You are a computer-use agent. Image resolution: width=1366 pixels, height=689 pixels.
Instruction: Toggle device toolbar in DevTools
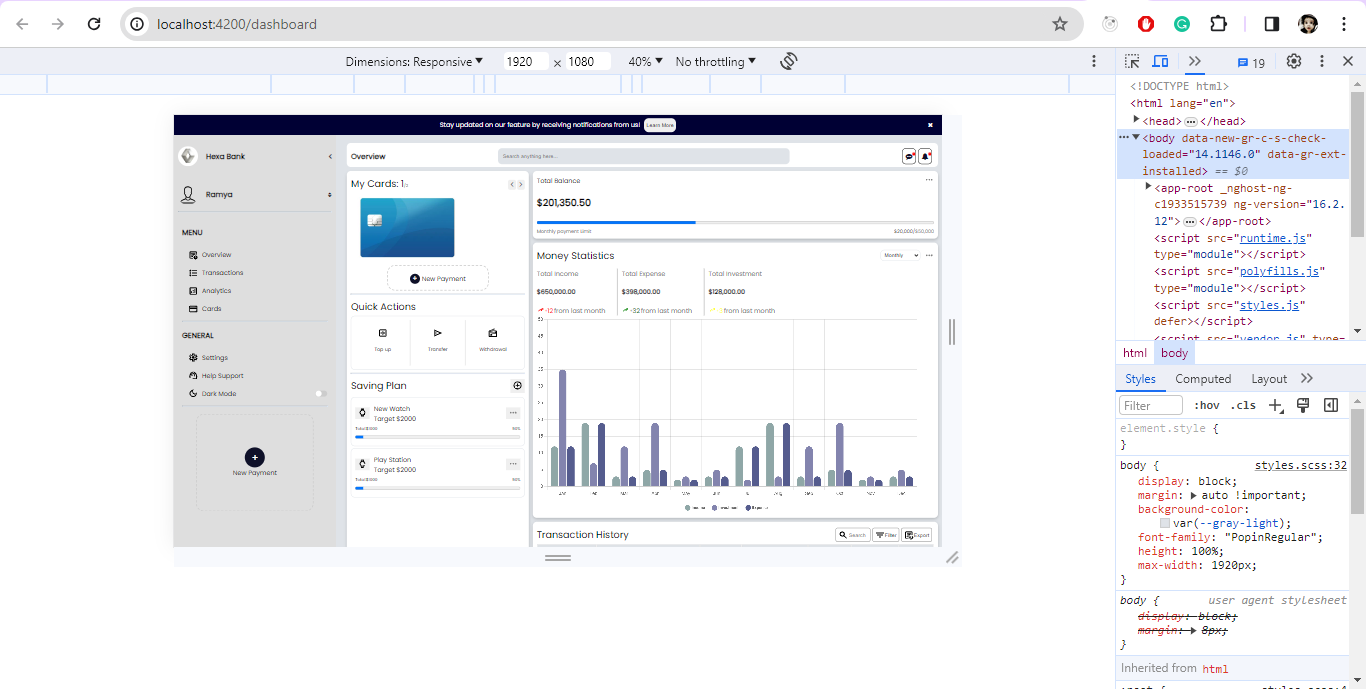(1160, 61)
